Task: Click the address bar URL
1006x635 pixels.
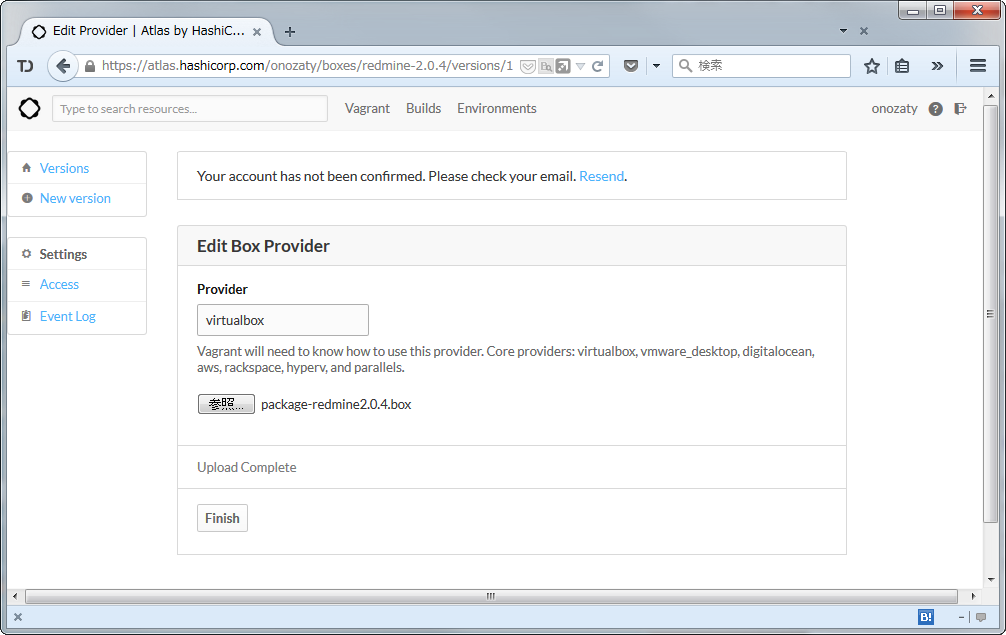Action: (307, 65)
